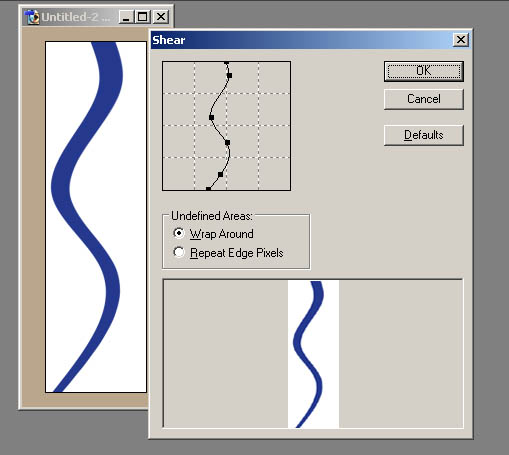This screenshot has height=455, width=509.
Task: Select the second curve point near the top
Action: 229,76
